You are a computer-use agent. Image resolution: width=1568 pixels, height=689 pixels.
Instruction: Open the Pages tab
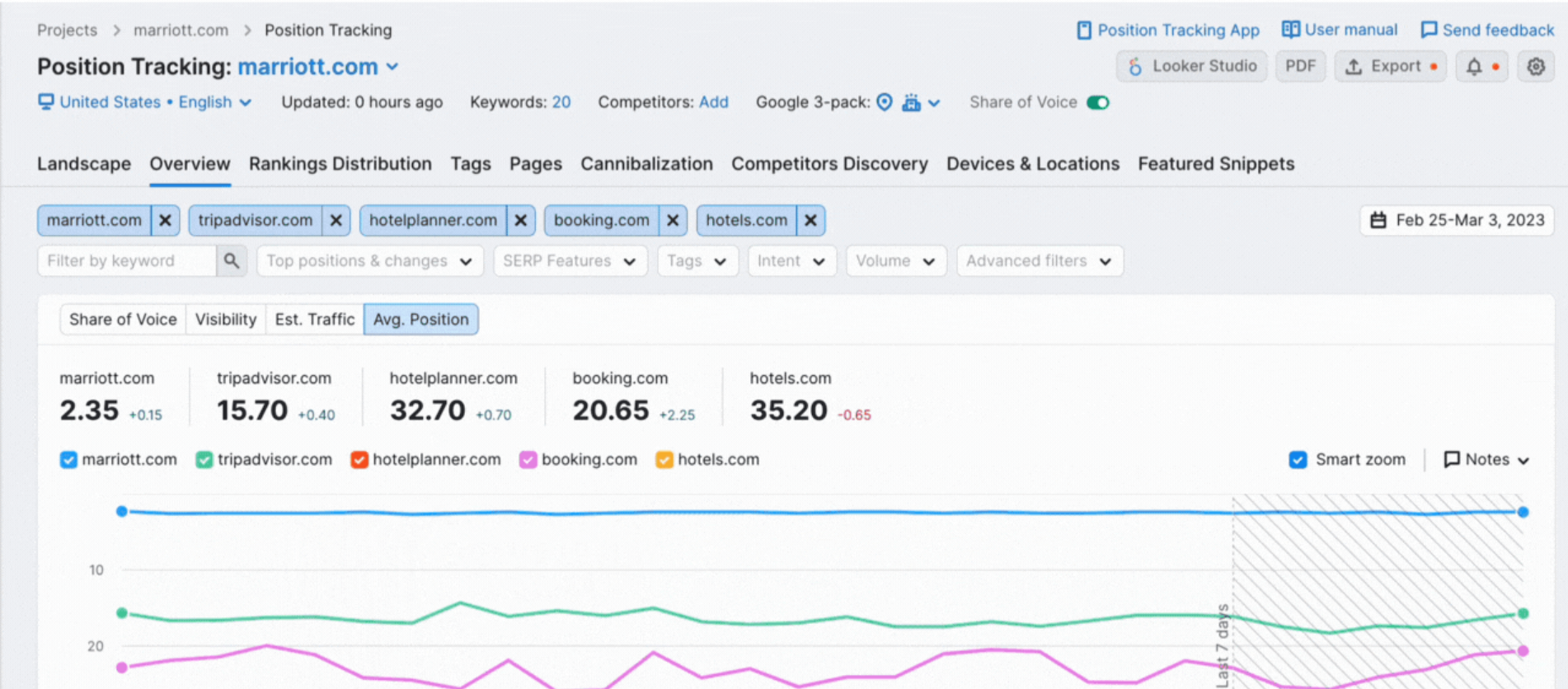click(536, 164)
